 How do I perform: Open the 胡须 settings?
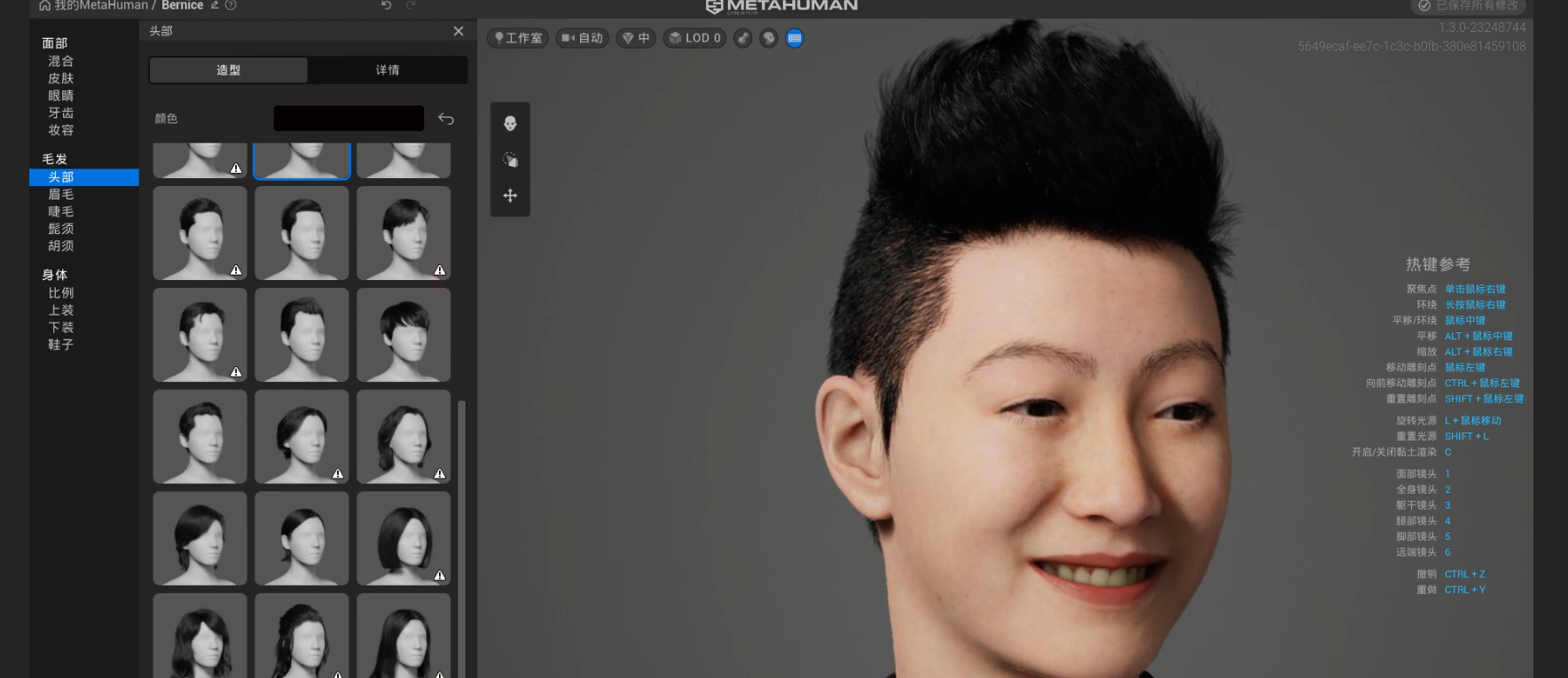coord(61,246)
